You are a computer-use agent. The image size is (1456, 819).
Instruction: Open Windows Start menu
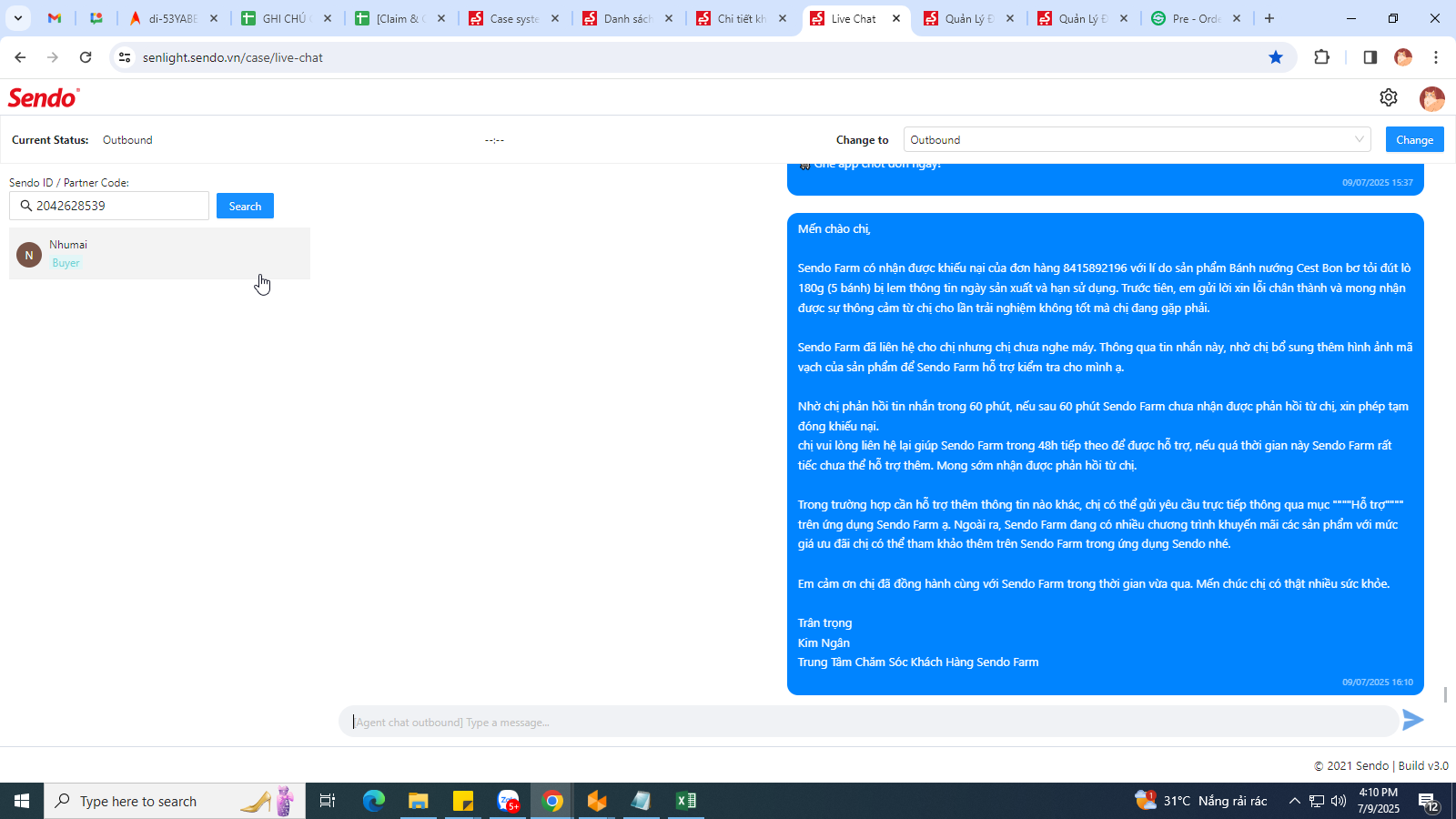tap(22, 801)
